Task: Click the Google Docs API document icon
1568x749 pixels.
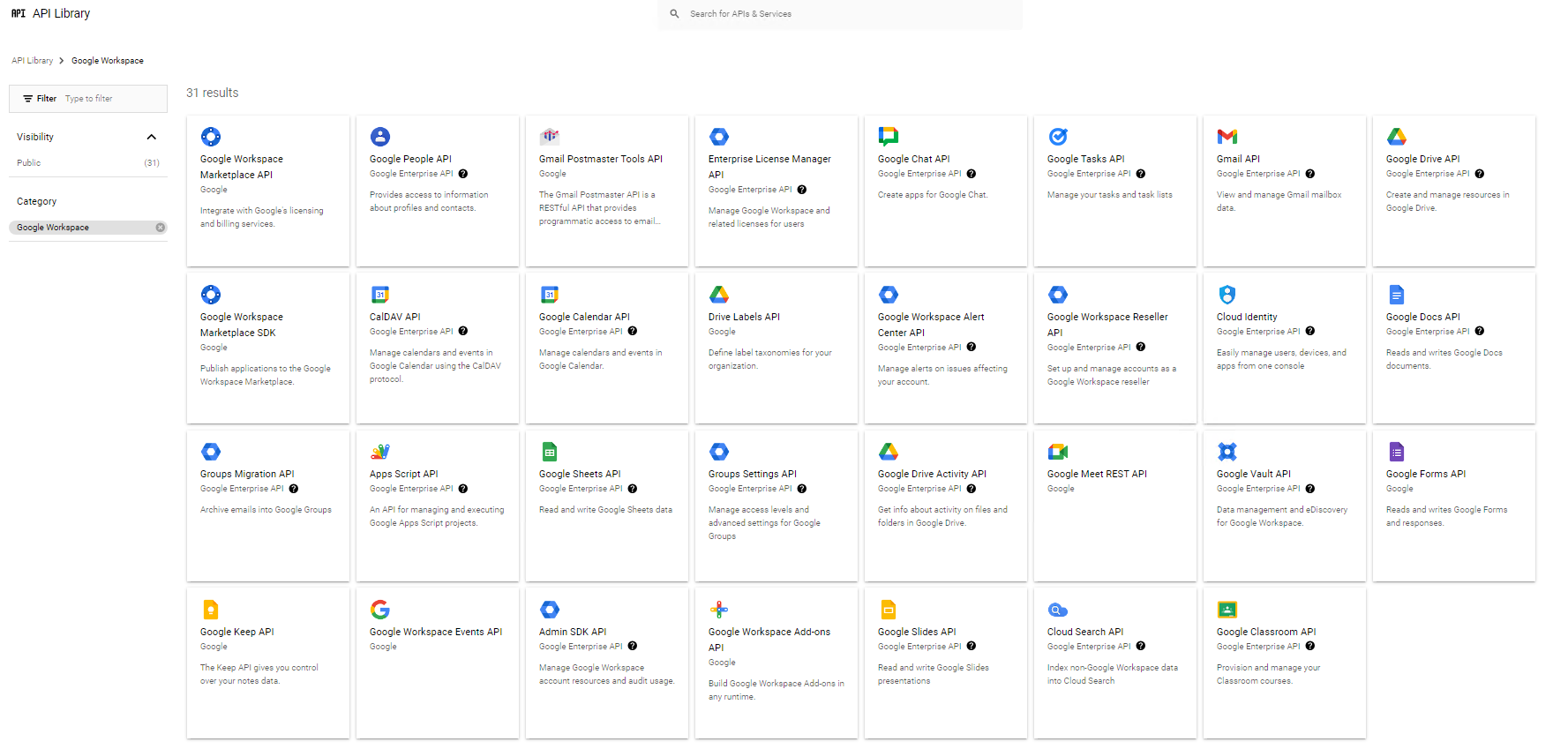Action: point(1397,295)
